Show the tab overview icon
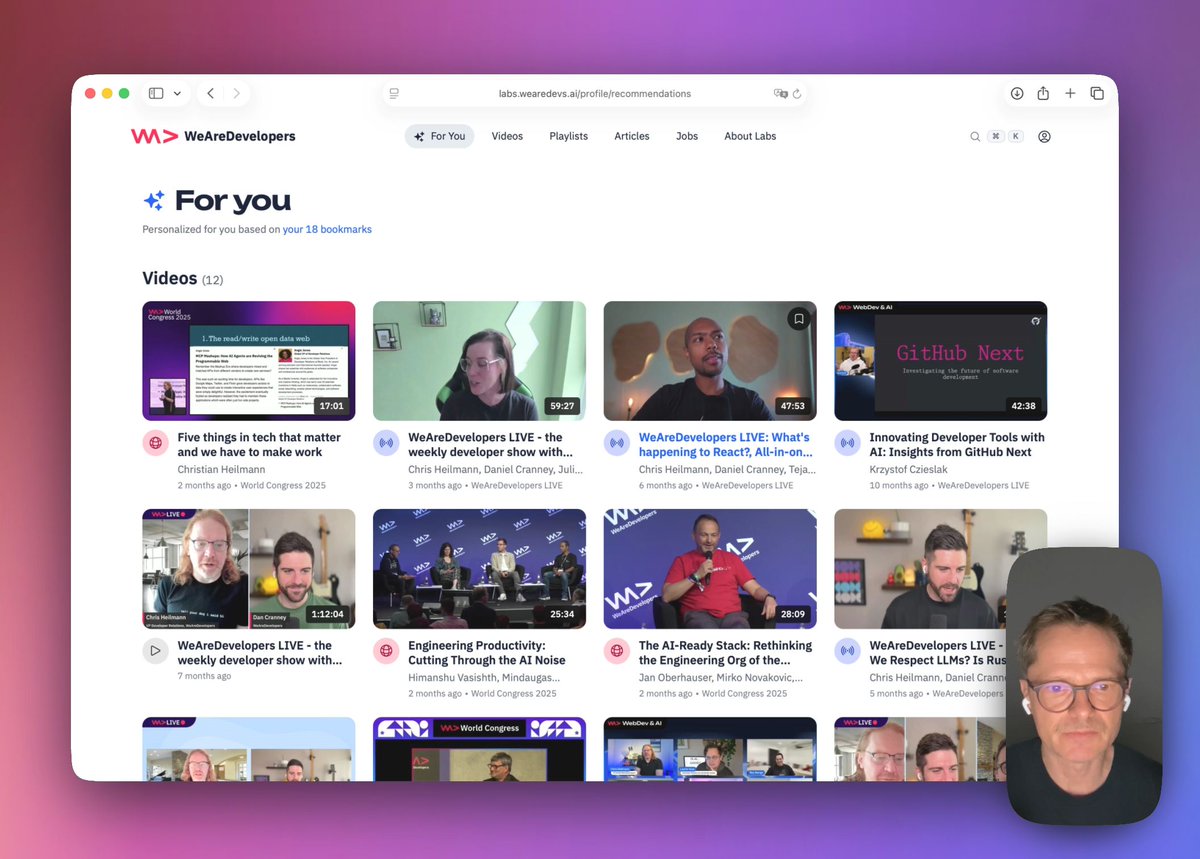 coord(1097,93)
